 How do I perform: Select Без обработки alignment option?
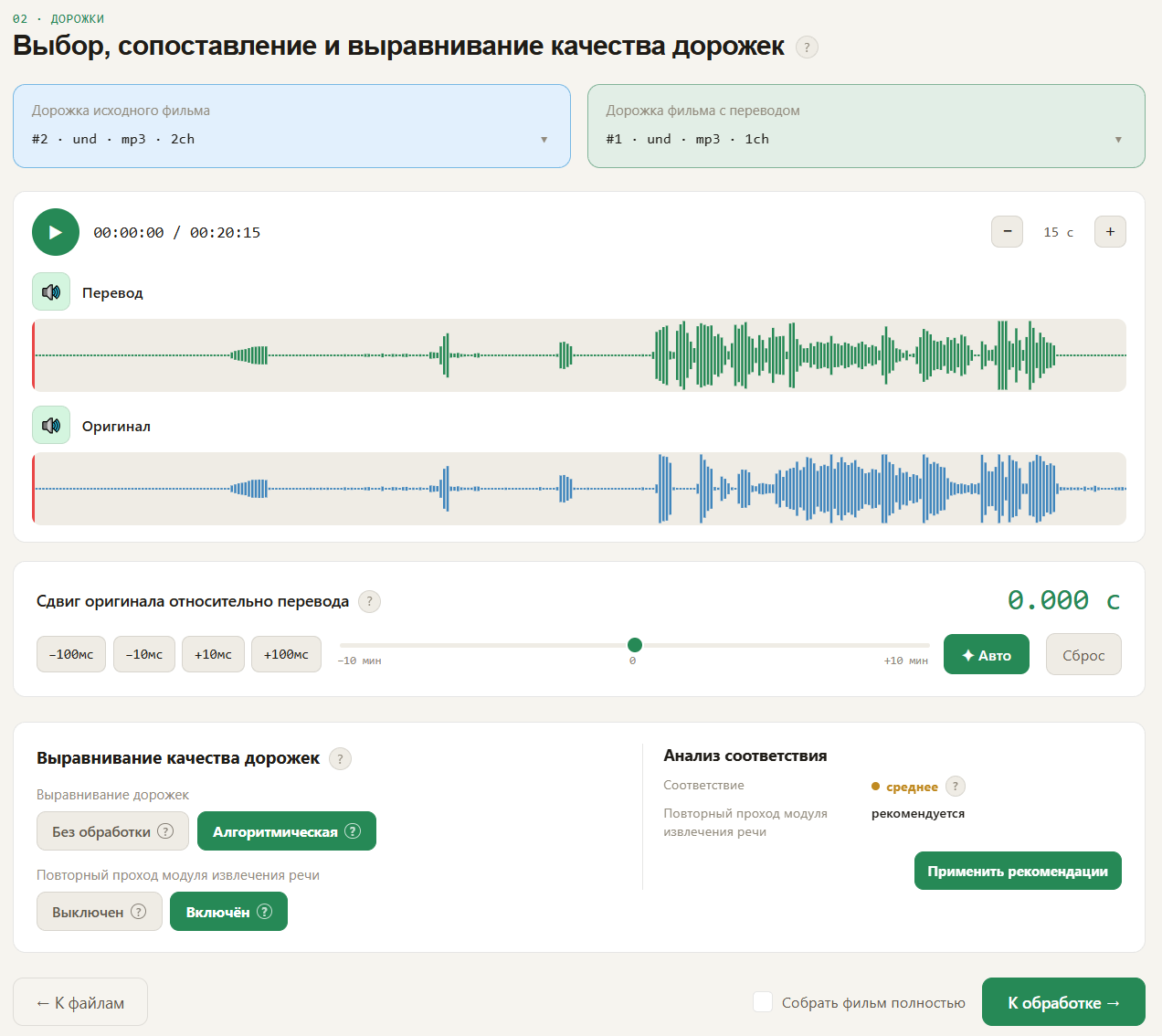click(x=112, y=830)
